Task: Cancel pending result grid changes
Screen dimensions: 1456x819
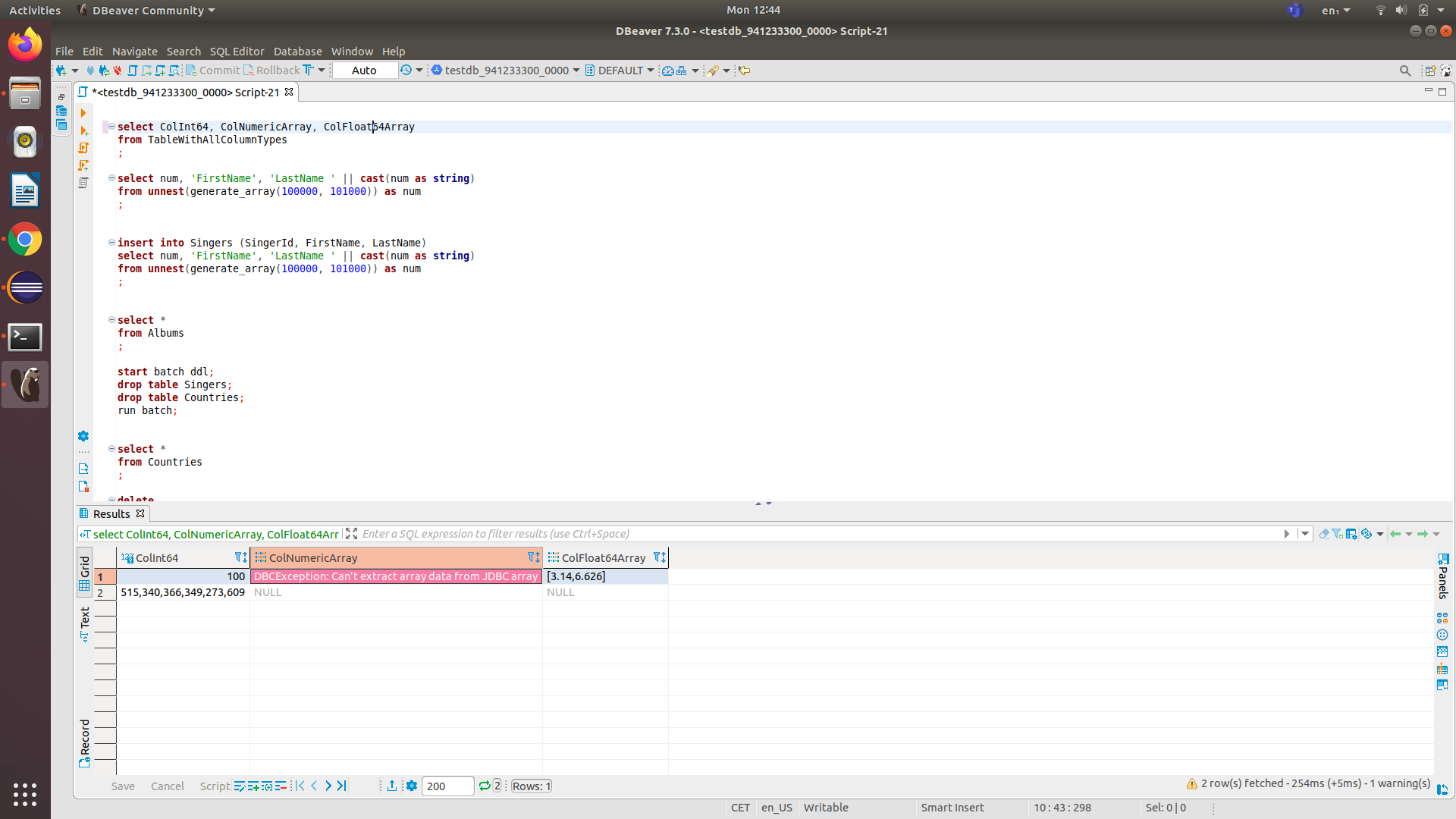Action: (x=167, y=786)
